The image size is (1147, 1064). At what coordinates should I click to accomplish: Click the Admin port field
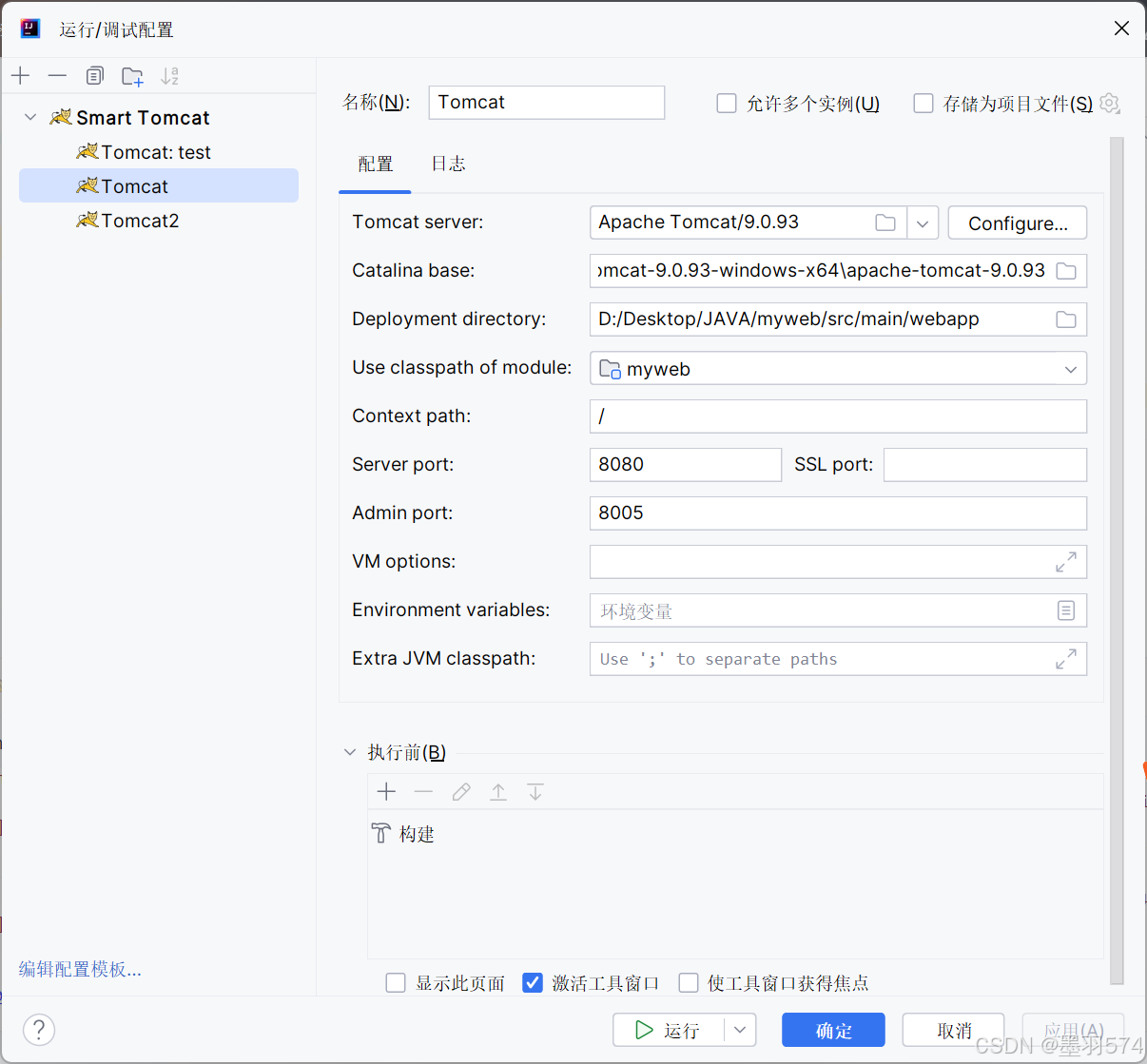click(x=838, y=513)
